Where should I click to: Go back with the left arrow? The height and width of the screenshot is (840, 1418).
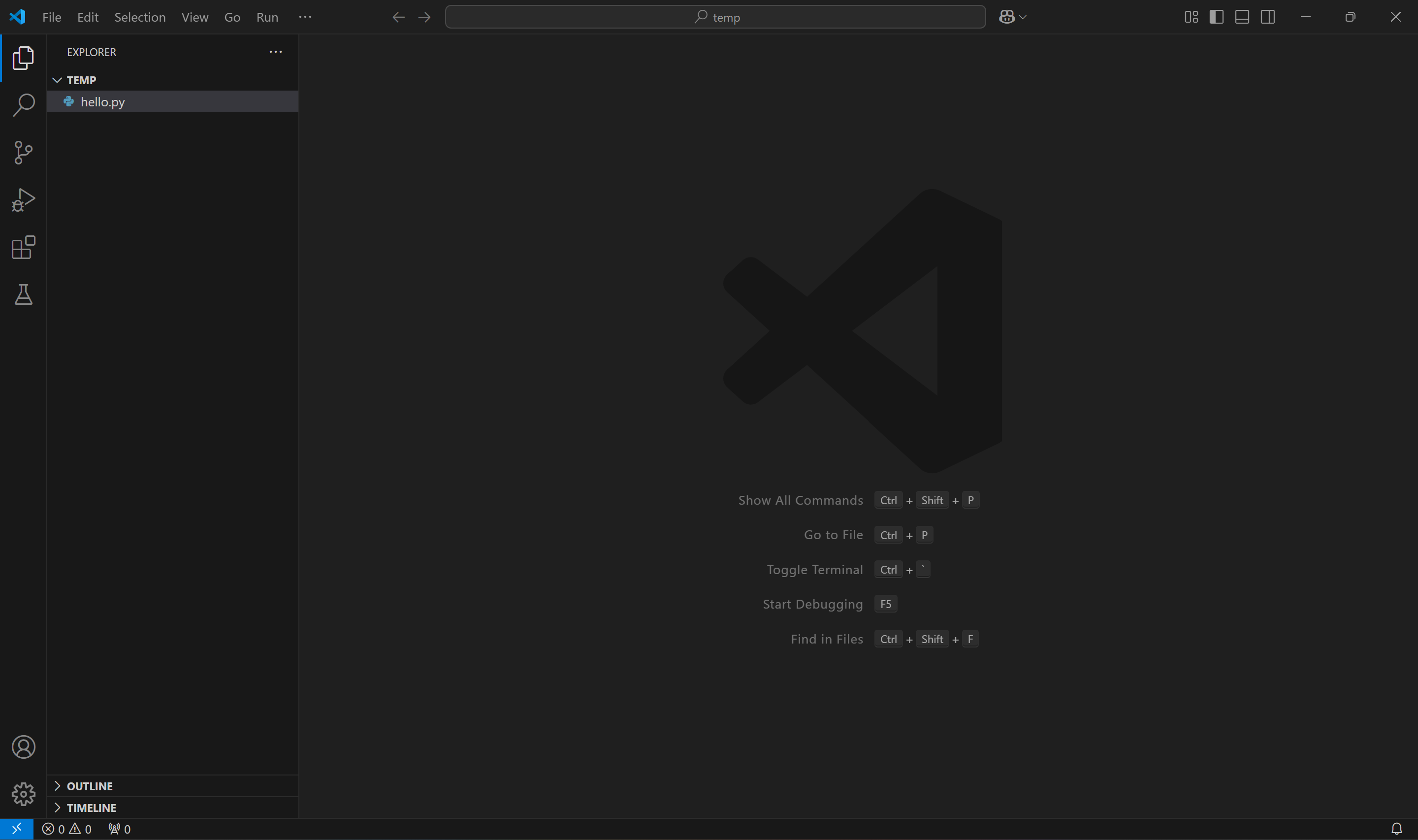click(398, 17)
